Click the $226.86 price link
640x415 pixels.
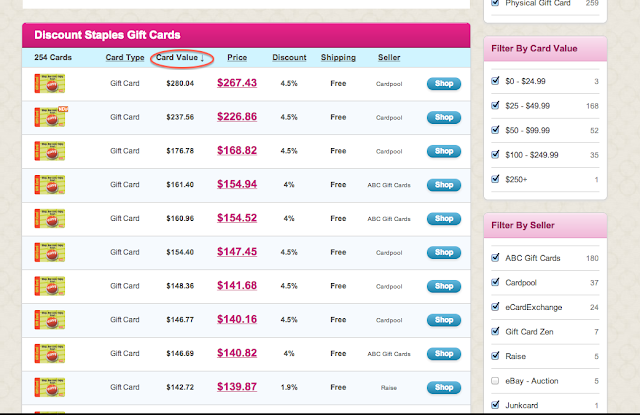click(x=237, y=117)
